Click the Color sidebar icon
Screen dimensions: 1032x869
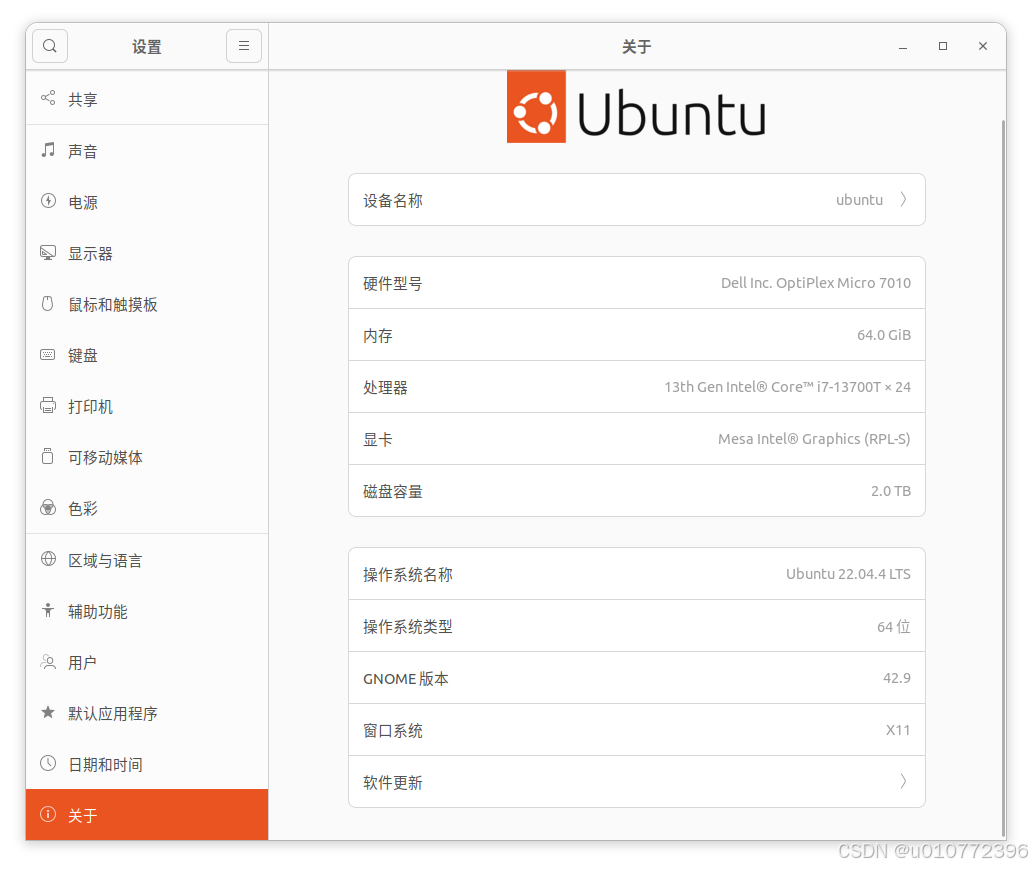tap(48, 508)
